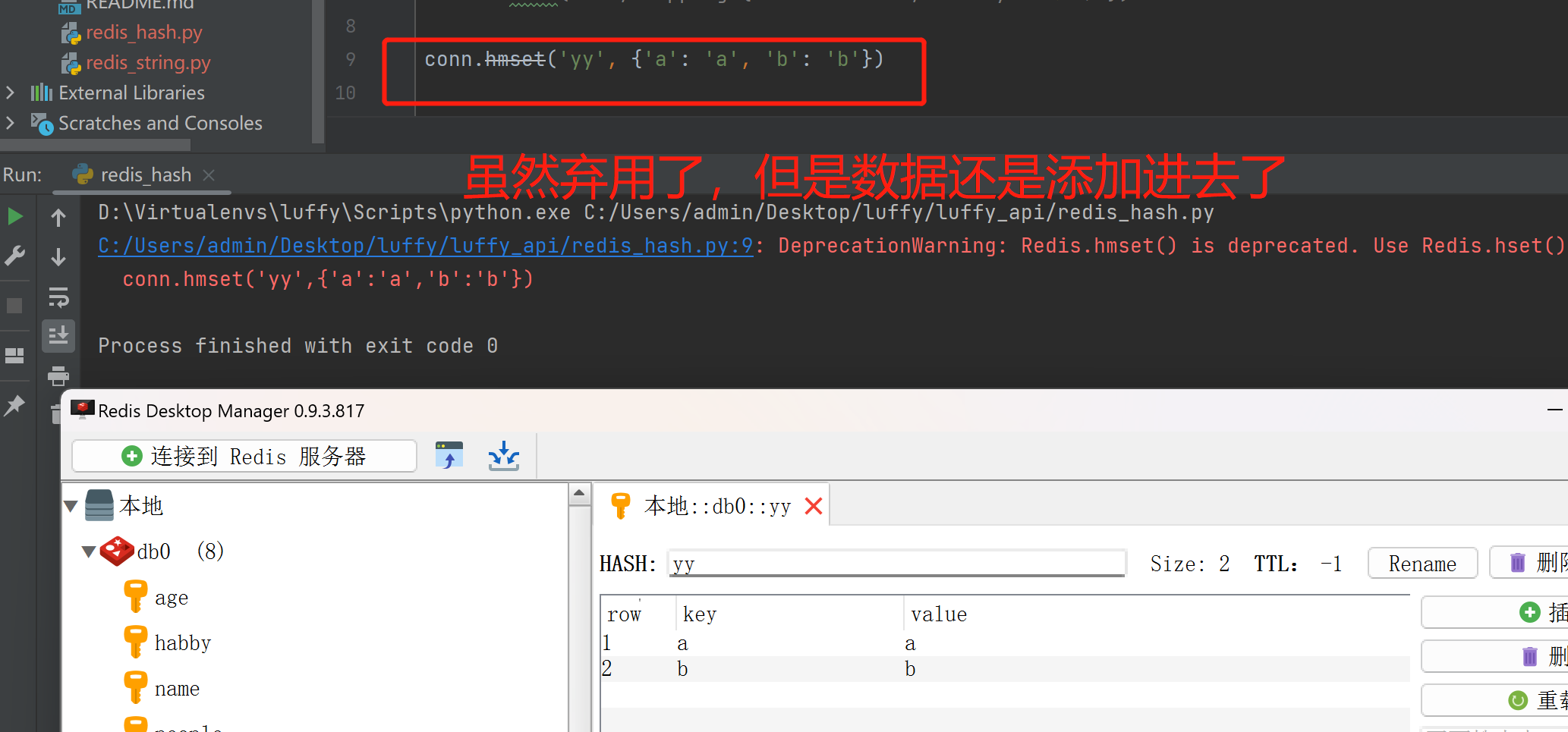Click the delete key button with trash icon

pyautogui.click(x=1529, y=563)
